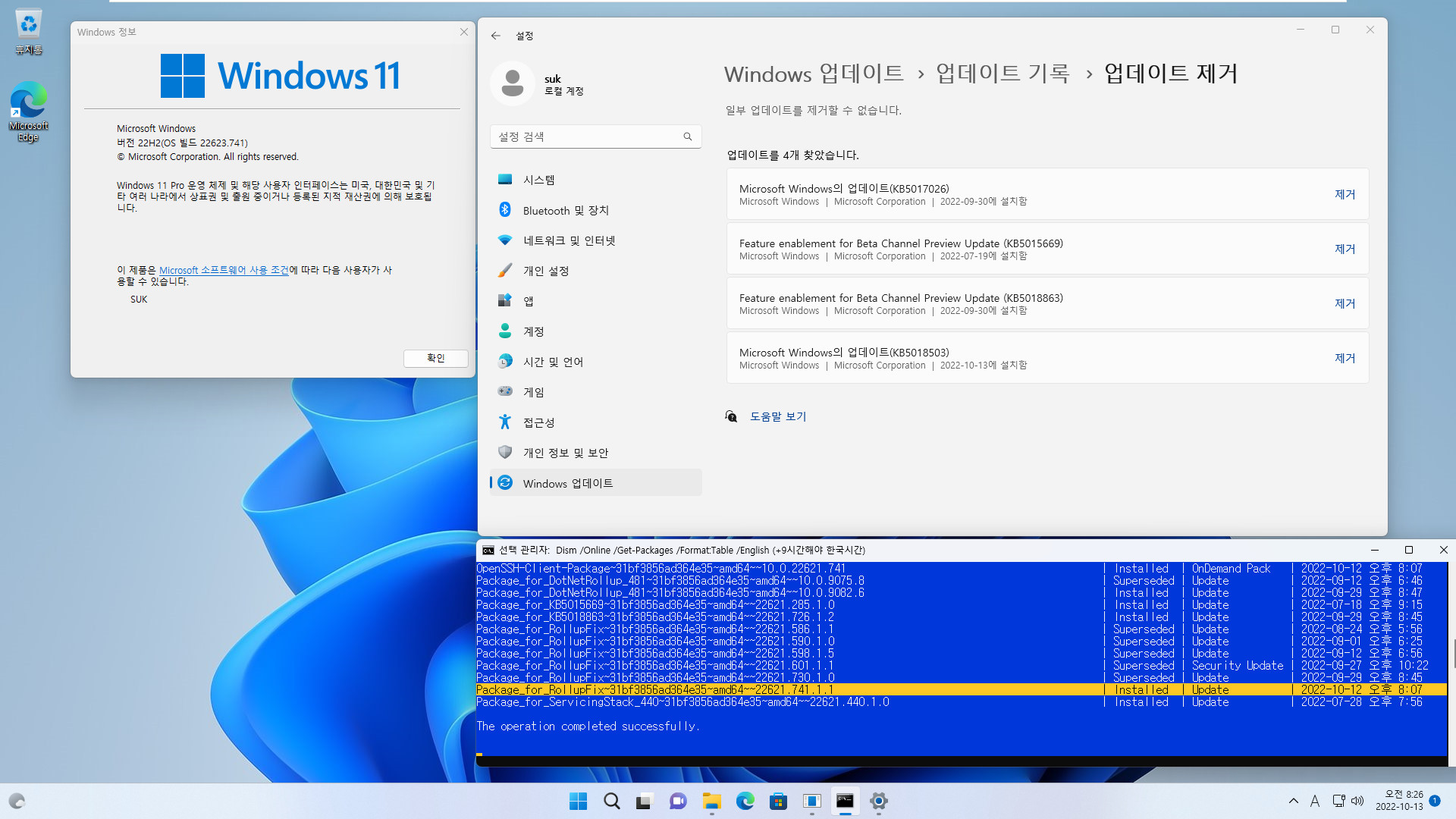Go to Windows 업데이트 breadcrumb
The width and height of the screenshot is (1456, 819).
click(814, 74)
